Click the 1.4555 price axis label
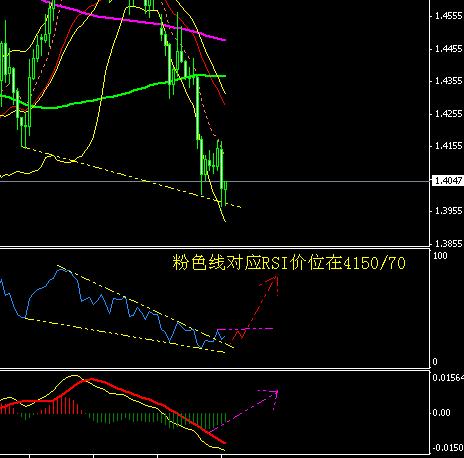Viewport: 464px width, 458px height. point(449,16)
